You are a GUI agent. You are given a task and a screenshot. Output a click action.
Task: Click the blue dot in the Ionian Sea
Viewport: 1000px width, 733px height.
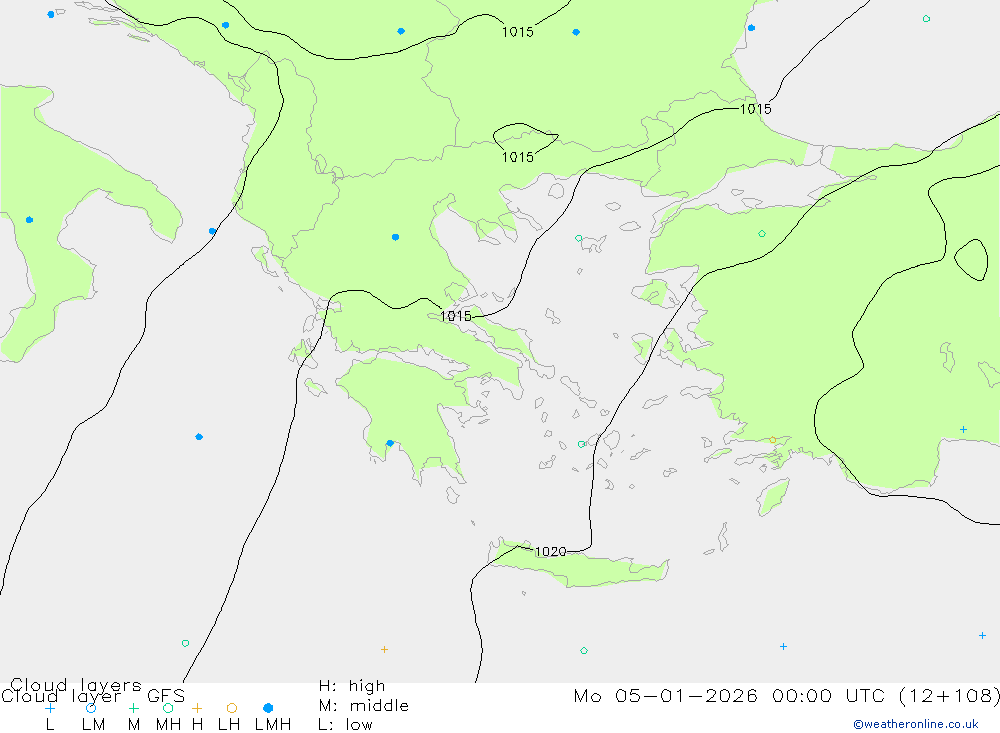(199, 437)
